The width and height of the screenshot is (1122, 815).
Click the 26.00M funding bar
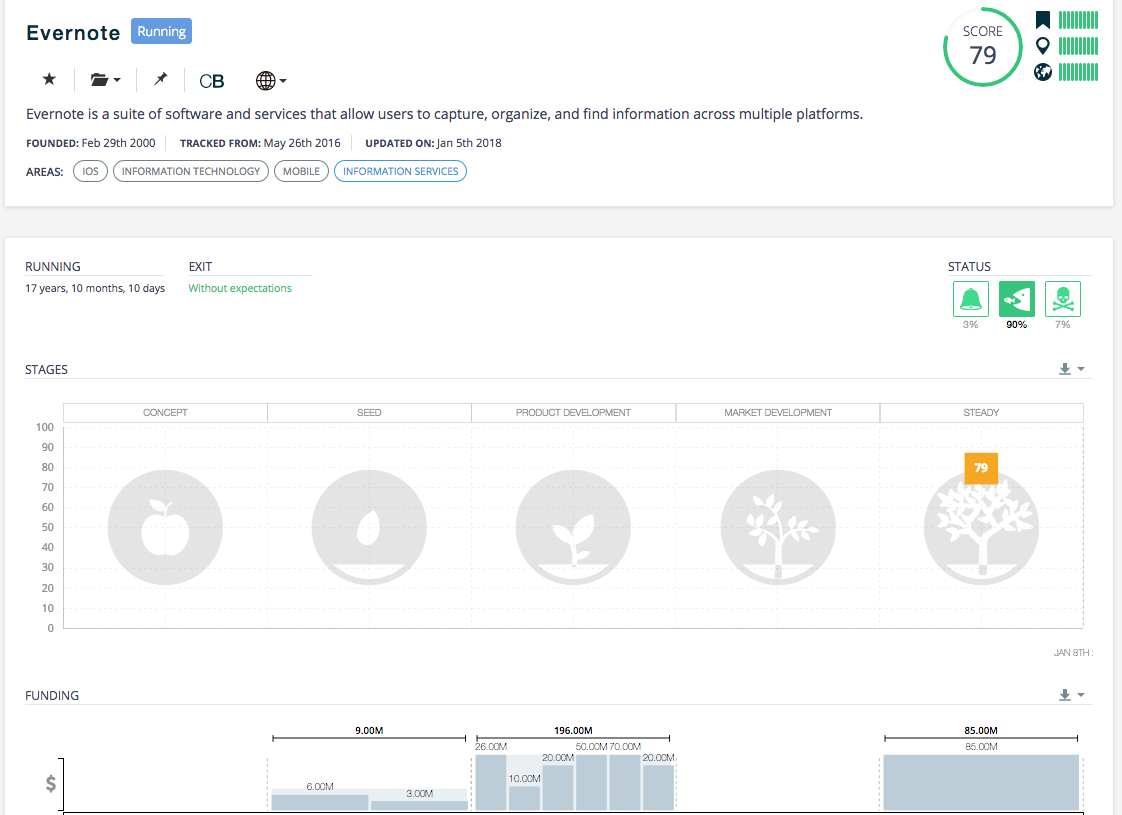pyautogui.click(x=491, y=782)
